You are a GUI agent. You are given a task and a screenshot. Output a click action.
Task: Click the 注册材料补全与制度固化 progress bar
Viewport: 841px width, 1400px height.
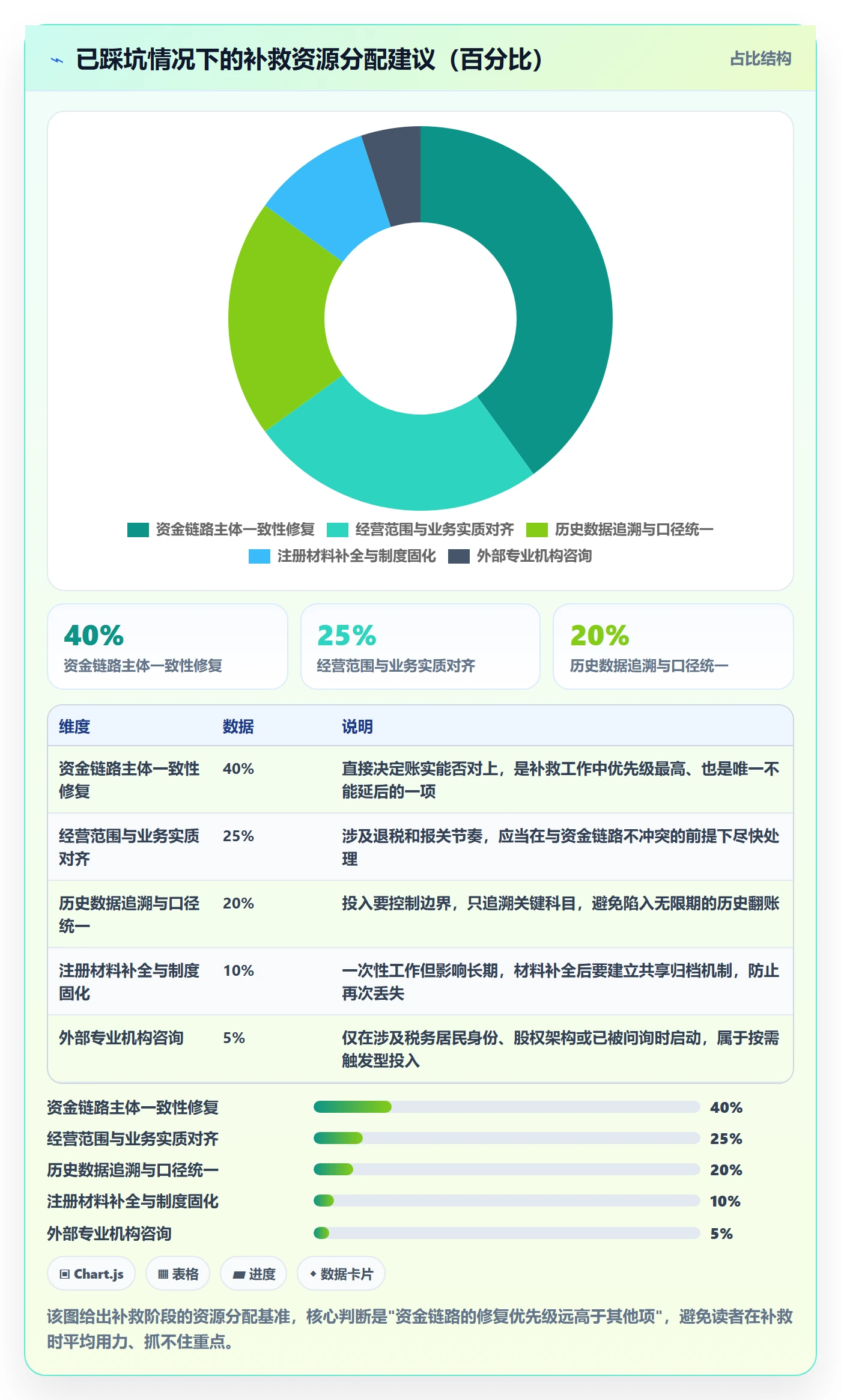tap(506, 1201)
